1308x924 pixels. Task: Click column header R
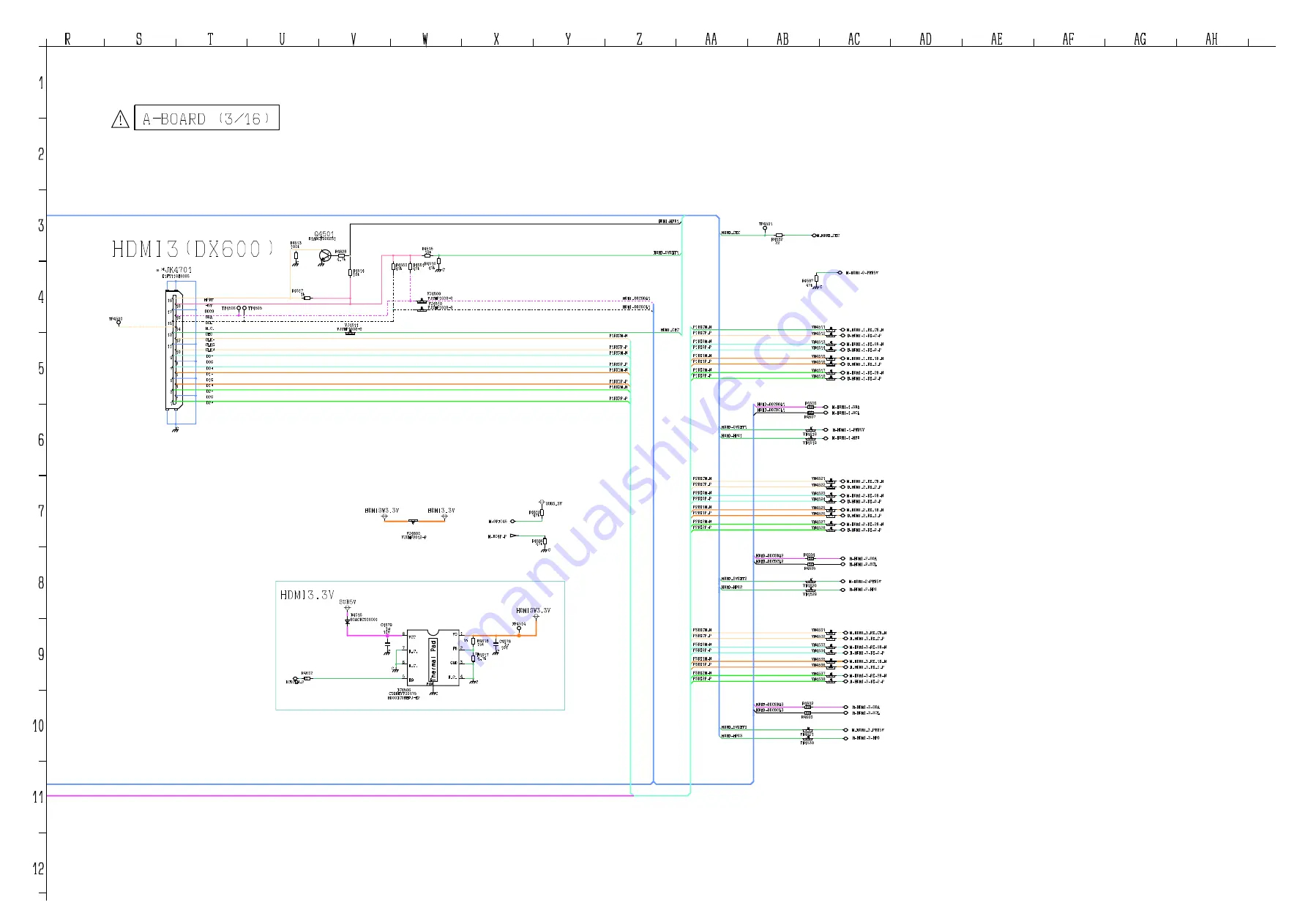click(x=67, y=39)
